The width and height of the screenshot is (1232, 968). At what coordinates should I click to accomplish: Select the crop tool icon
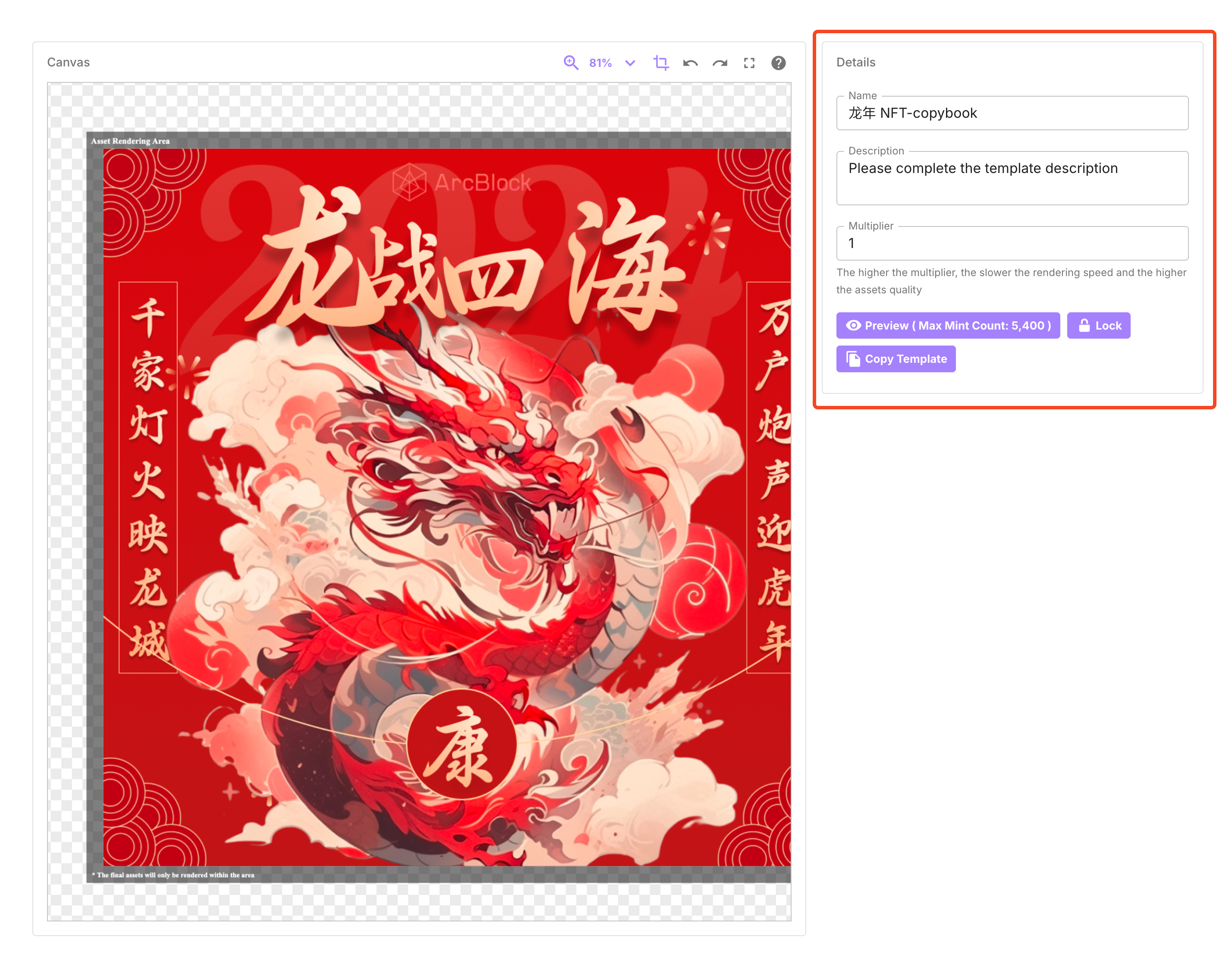[x=661, y=63]
